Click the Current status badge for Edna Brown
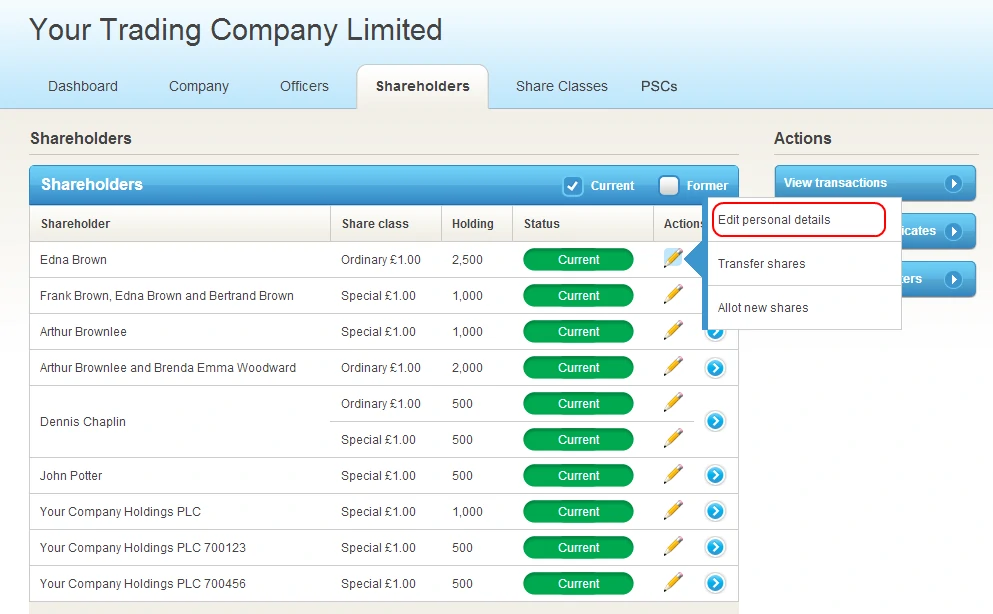Viewport: 993px width, 614px height. pyautogui.click(x=578, y=259)
